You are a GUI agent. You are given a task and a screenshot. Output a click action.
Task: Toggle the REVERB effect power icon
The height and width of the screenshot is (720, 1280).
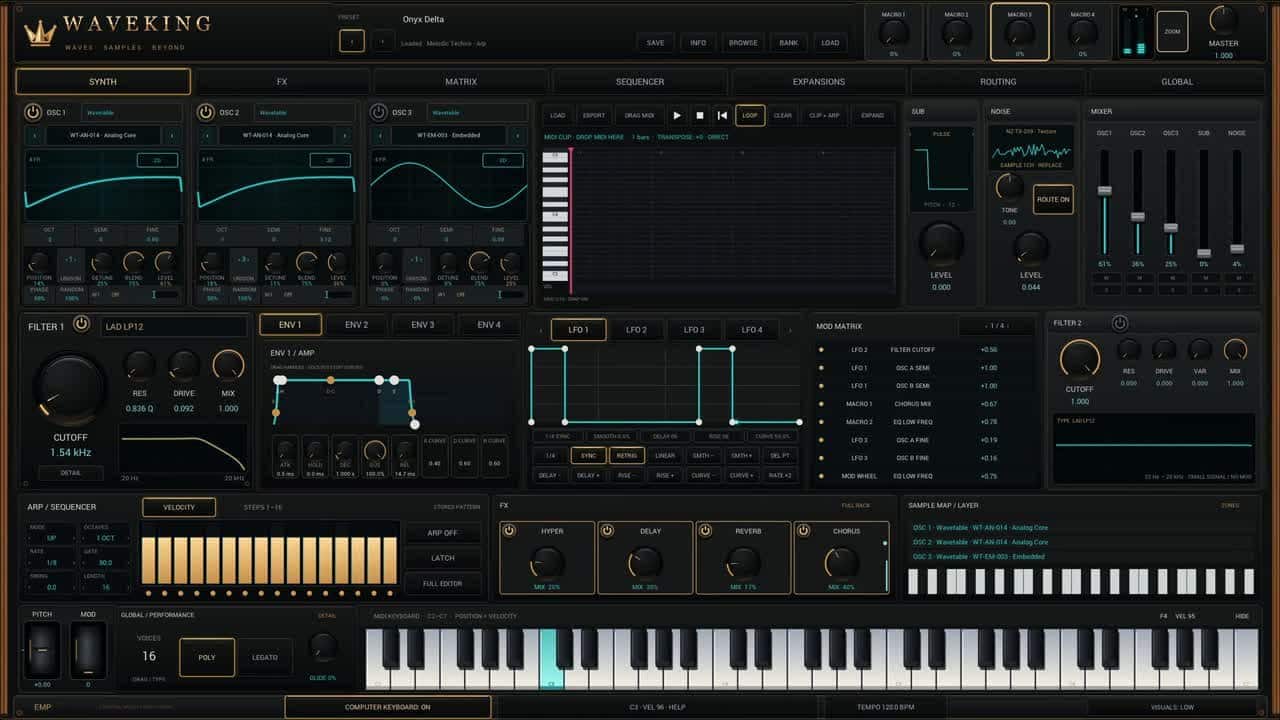click(x=705, y=531)
